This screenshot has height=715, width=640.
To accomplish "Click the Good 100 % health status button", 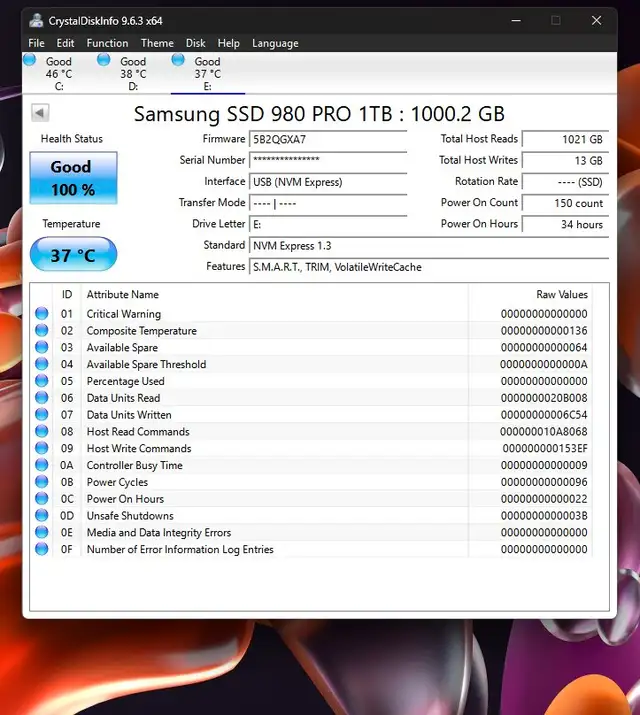I will pos(73,178).
